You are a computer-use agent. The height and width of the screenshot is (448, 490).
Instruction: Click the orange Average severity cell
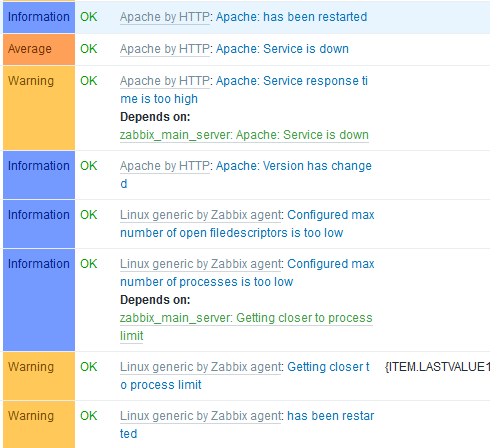pos(39,49)
